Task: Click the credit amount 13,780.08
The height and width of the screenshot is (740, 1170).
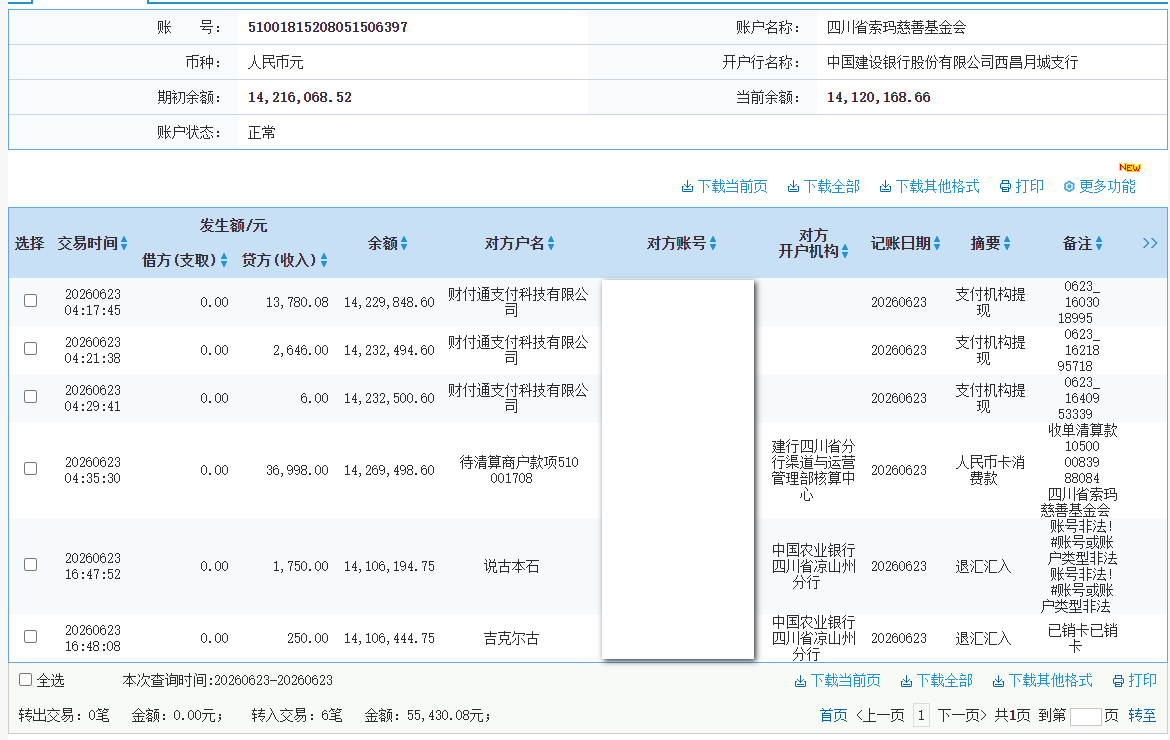Action: point(297,302)
